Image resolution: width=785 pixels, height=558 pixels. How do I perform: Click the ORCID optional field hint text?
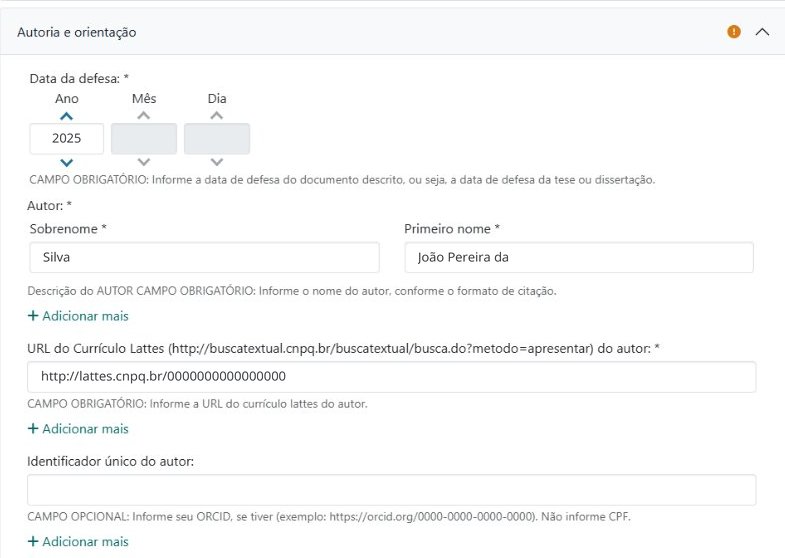coord(329,516)
